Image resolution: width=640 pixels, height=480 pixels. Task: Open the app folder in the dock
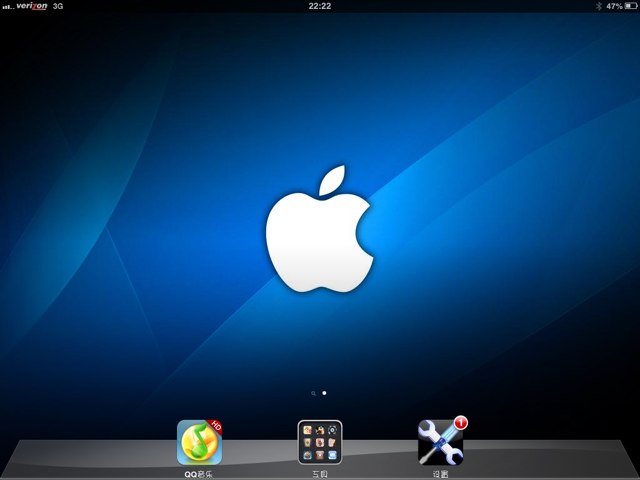320,442
